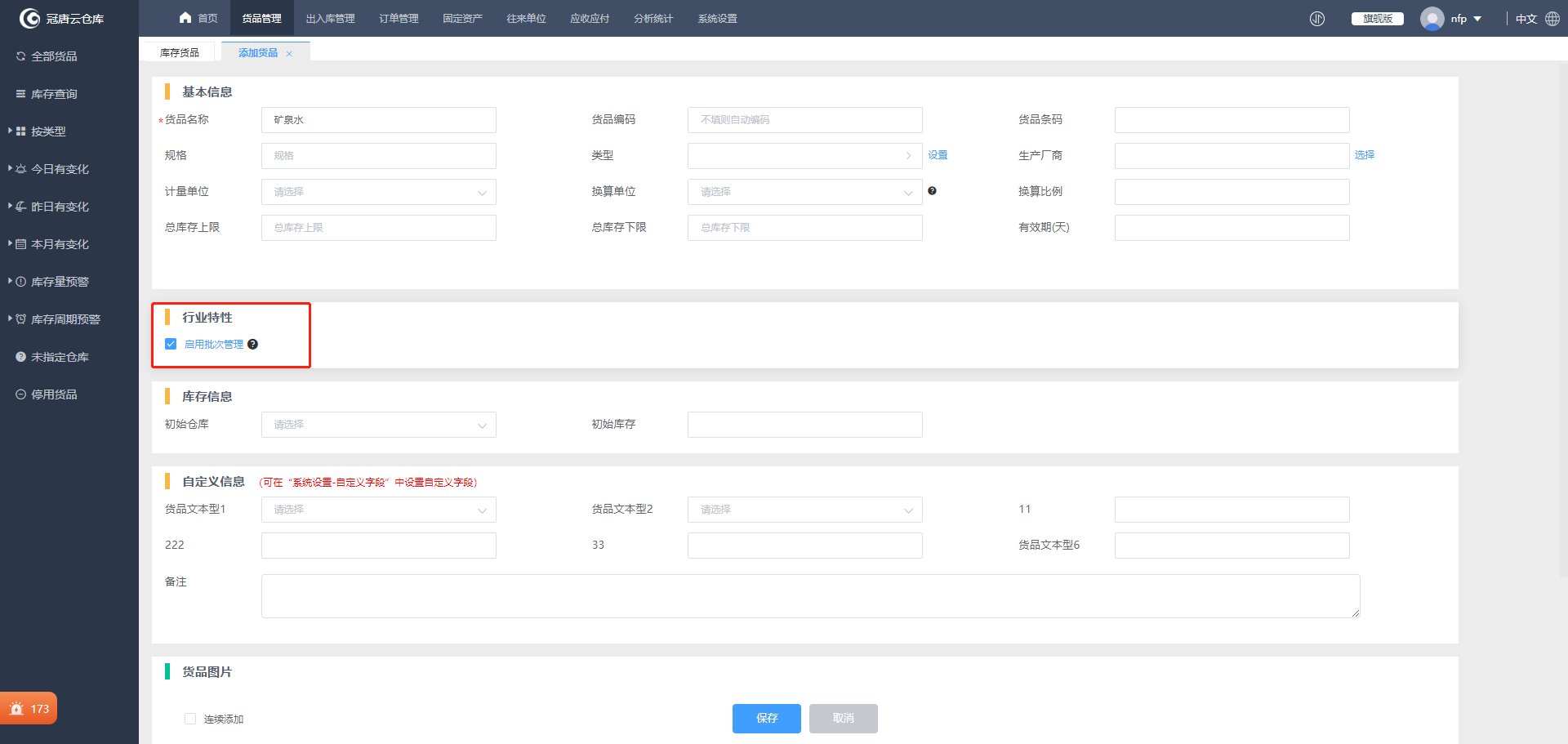Open the 初始仓库 dropdown

click(x=379, y=425)
